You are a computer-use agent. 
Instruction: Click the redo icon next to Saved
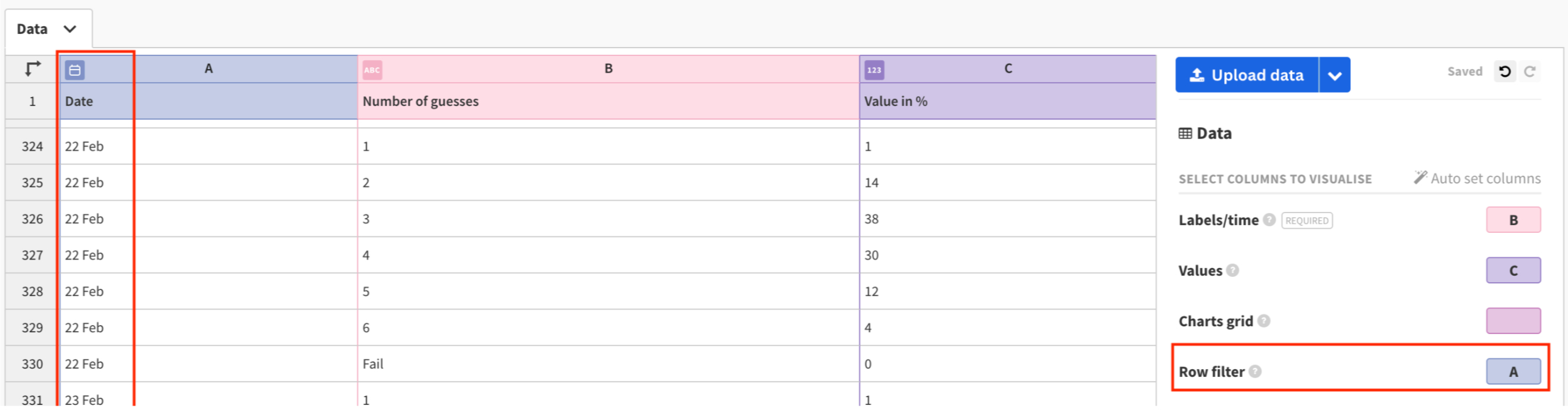coord(1530,72)
